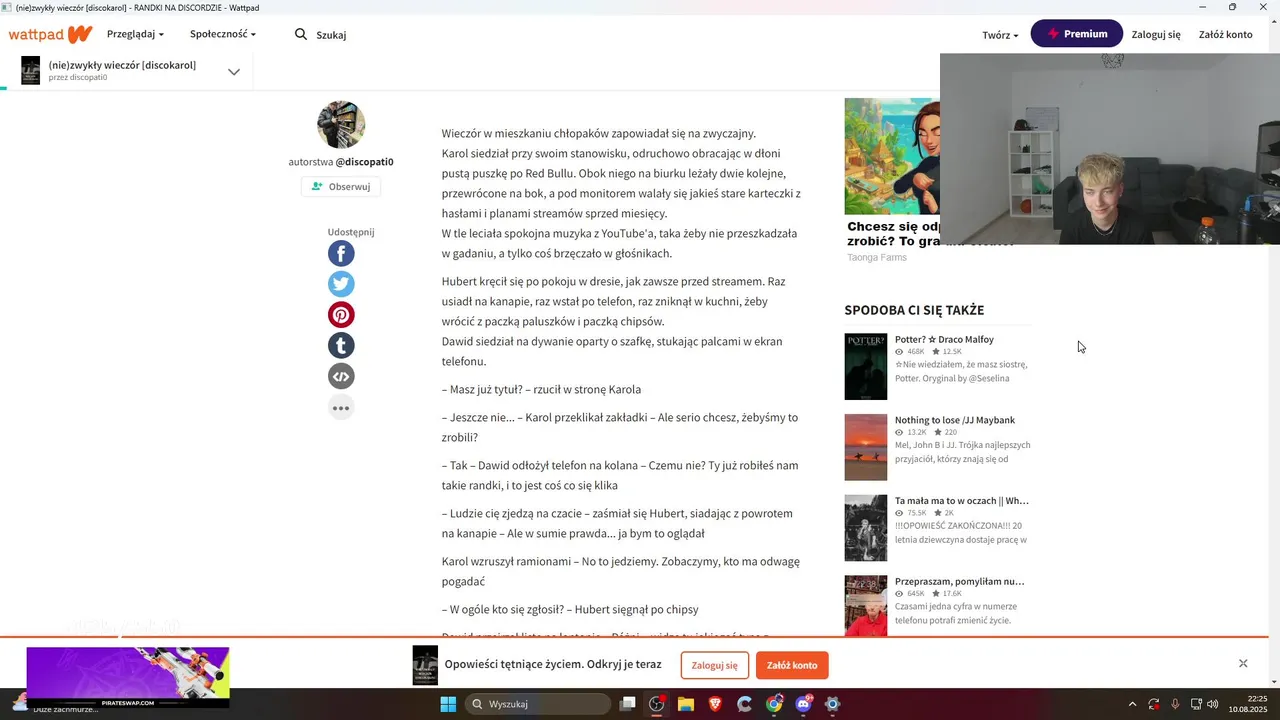The image size is (1280, 720).
Task: Click Załóż konto in header
Action: pyautogui.click(x=1225, y=34)
